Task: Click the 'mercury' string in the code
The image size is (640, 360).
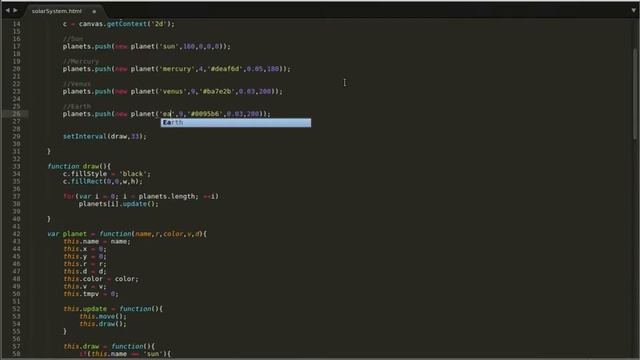Action: [176, 69]
